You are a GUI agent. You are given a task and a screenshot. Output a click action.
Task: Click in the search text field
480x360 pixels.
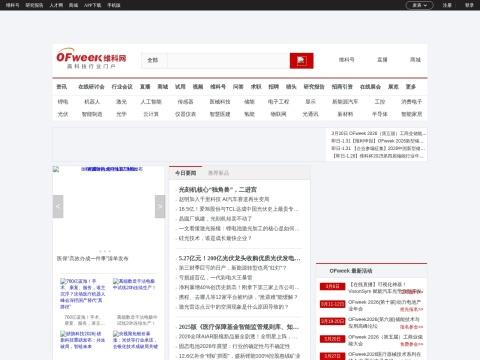pyautogui.click(x=228, y=61)
